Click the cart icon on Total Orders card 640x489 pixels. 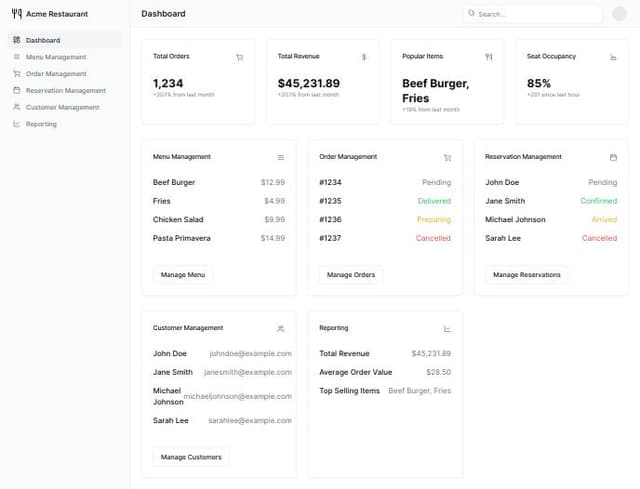[240, 57]
